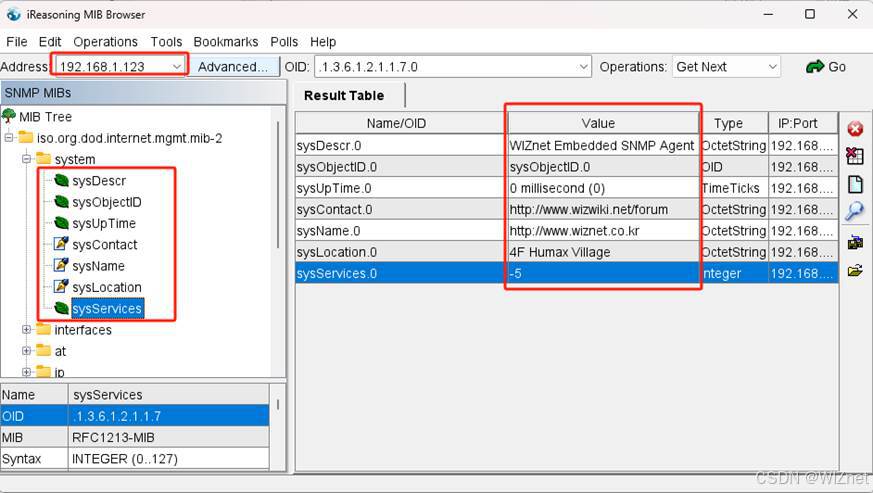
Task: Click the sysLocation writable node icon
Action: 61,286
